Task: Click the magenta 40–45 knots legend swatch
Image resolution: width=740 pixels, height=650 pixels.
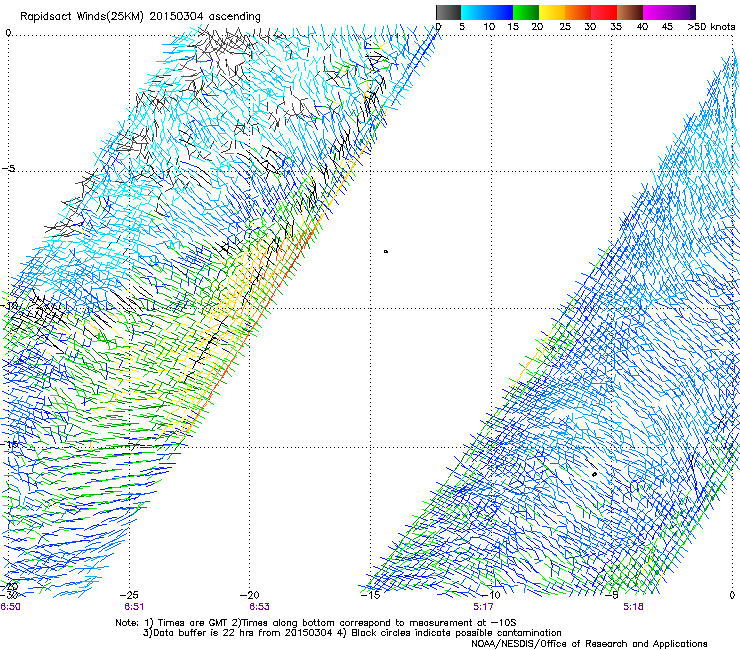Action: [656, 12]
